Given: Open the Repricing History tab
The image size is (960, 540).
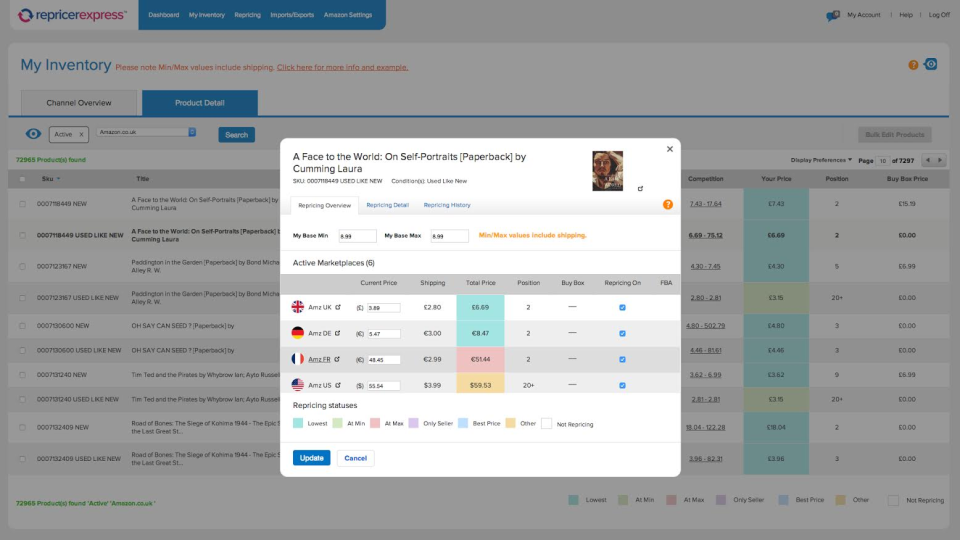Looking at the screenshot, I should point(447,205).
